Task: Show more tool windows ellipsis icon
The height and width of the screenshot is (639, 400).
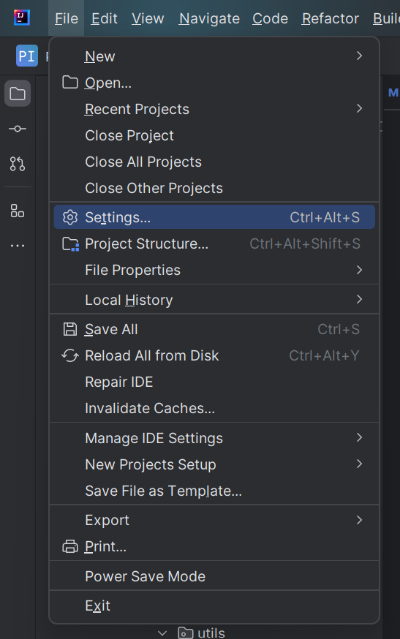Action: point(18,246)
